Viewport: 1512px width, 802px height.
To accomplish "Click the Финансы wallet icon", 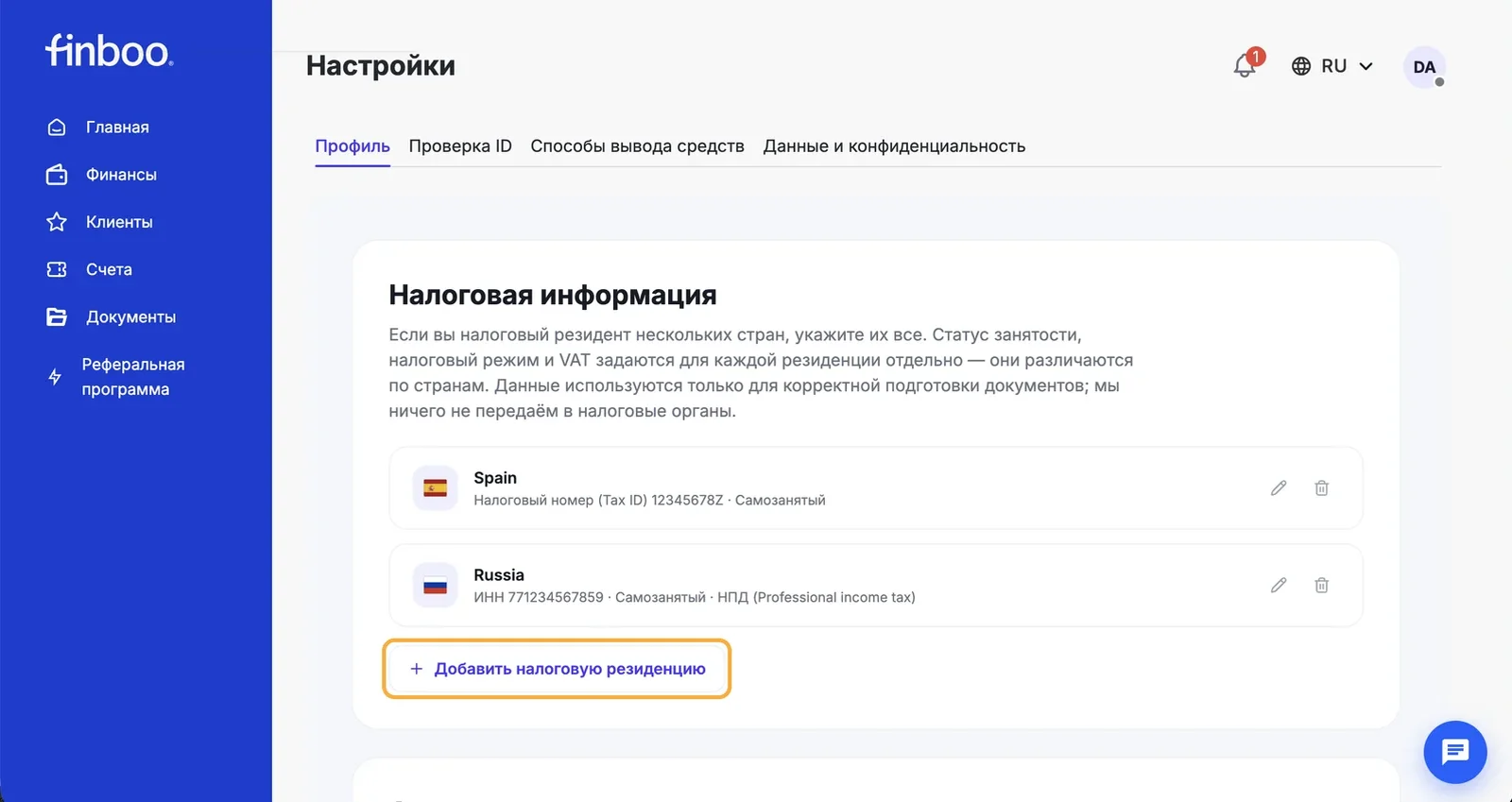I will (57, 175).
